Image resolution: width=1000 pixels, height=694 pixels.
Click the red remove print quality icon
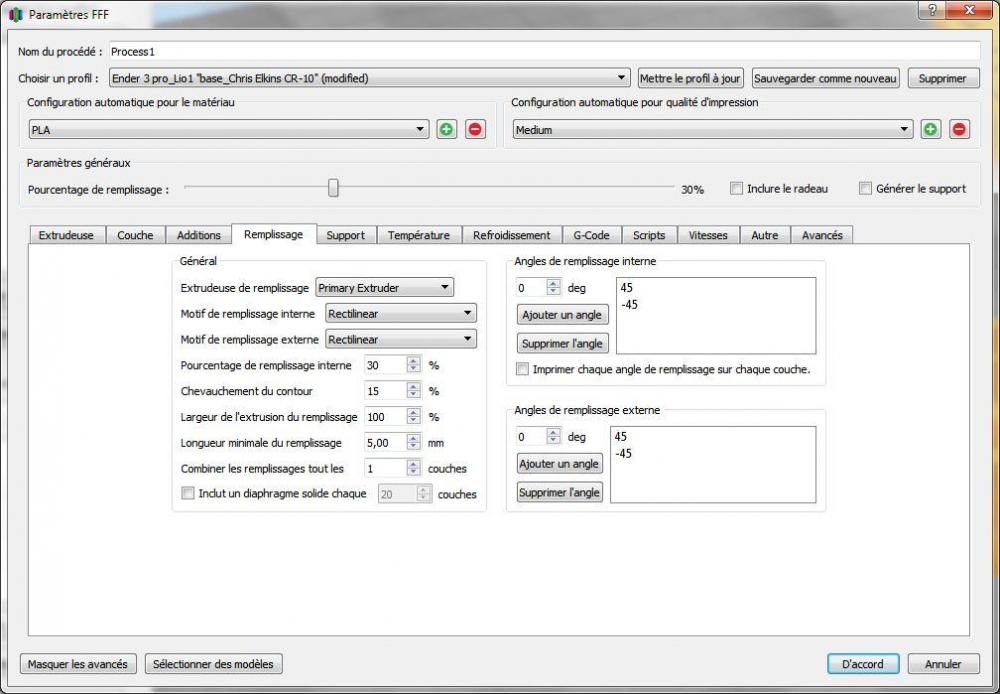click(959, 129)
